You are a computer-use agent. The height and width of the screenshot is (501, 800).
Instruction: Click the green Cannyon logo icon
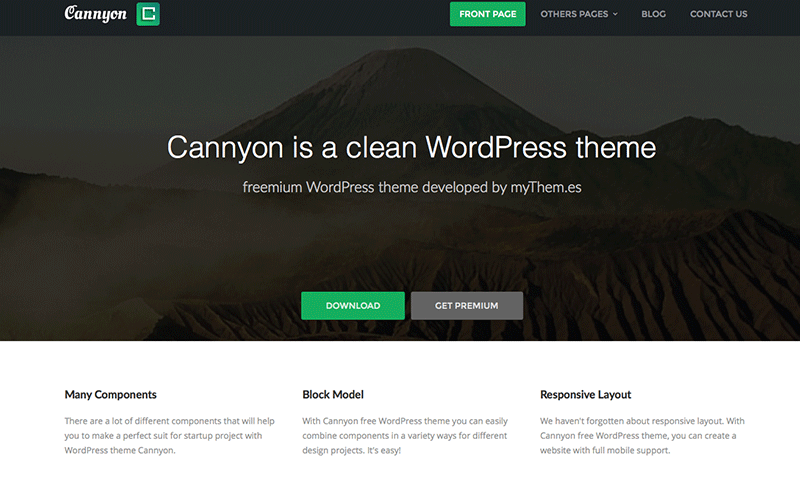coord(148,14)
